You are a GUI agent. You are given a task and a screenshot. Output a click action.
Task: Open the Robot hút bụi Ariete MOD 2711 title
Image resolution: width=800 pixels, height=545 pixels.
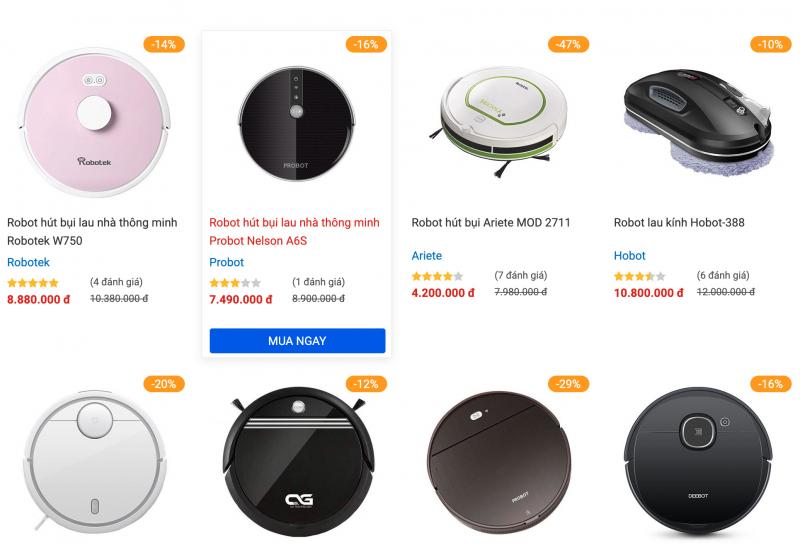point(491,222)
